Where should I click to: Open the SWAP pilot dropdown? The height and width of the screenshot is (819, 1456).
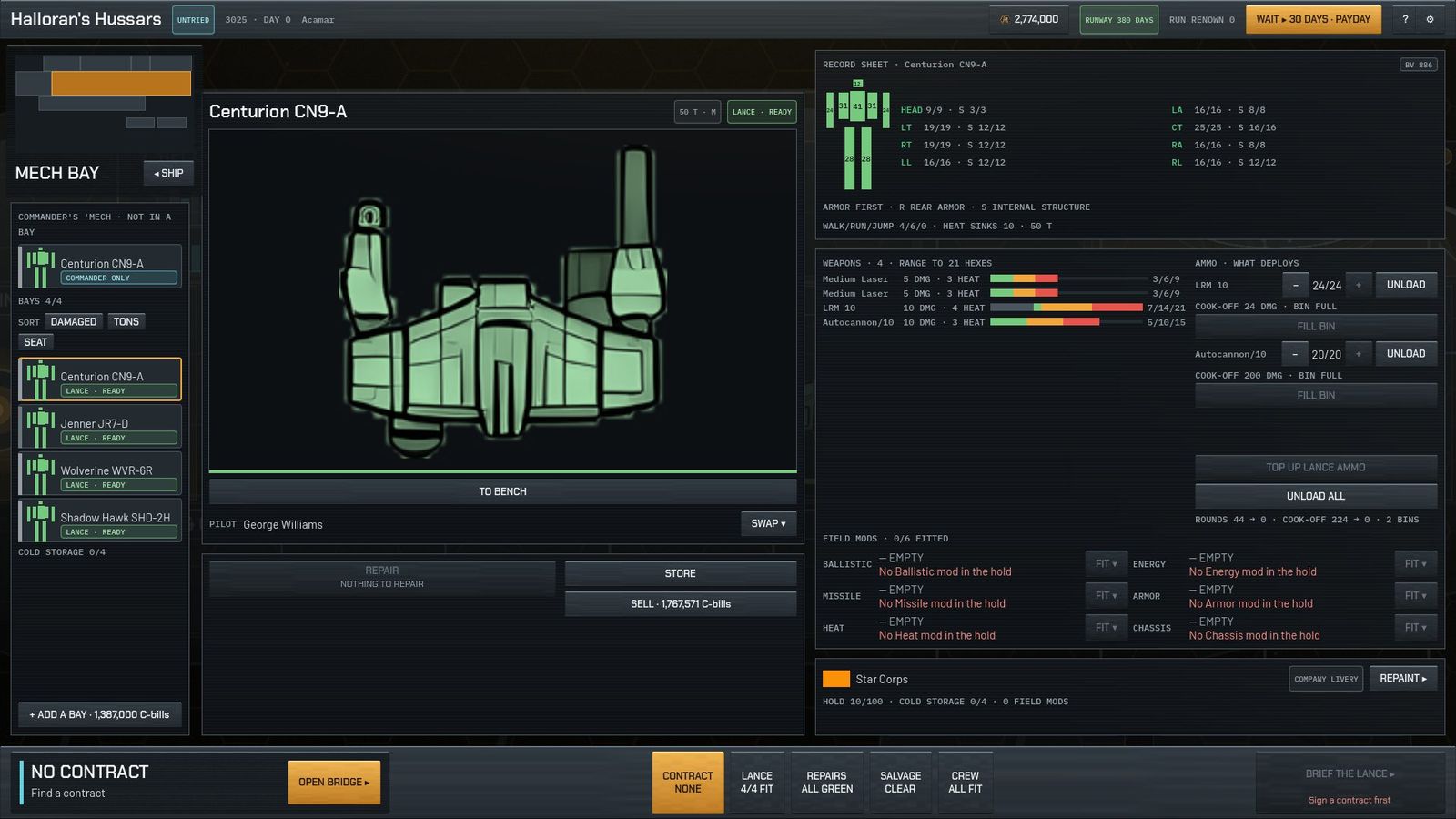tap(769, 523)
